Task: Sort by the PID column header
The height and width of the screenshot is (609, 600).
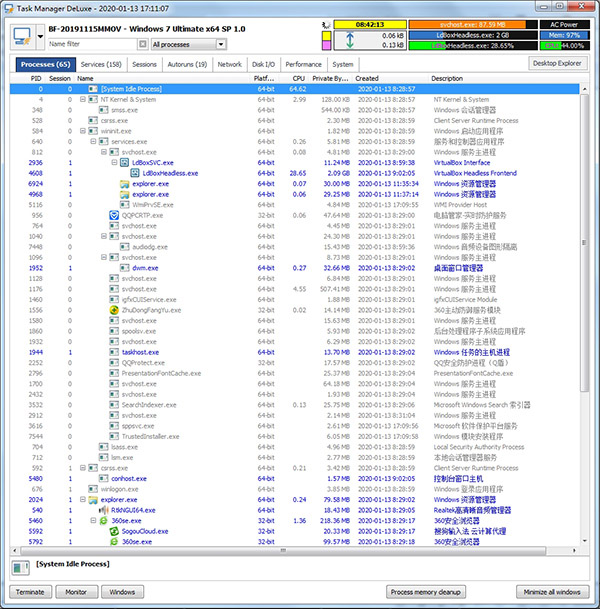Action: pos(36,78)
